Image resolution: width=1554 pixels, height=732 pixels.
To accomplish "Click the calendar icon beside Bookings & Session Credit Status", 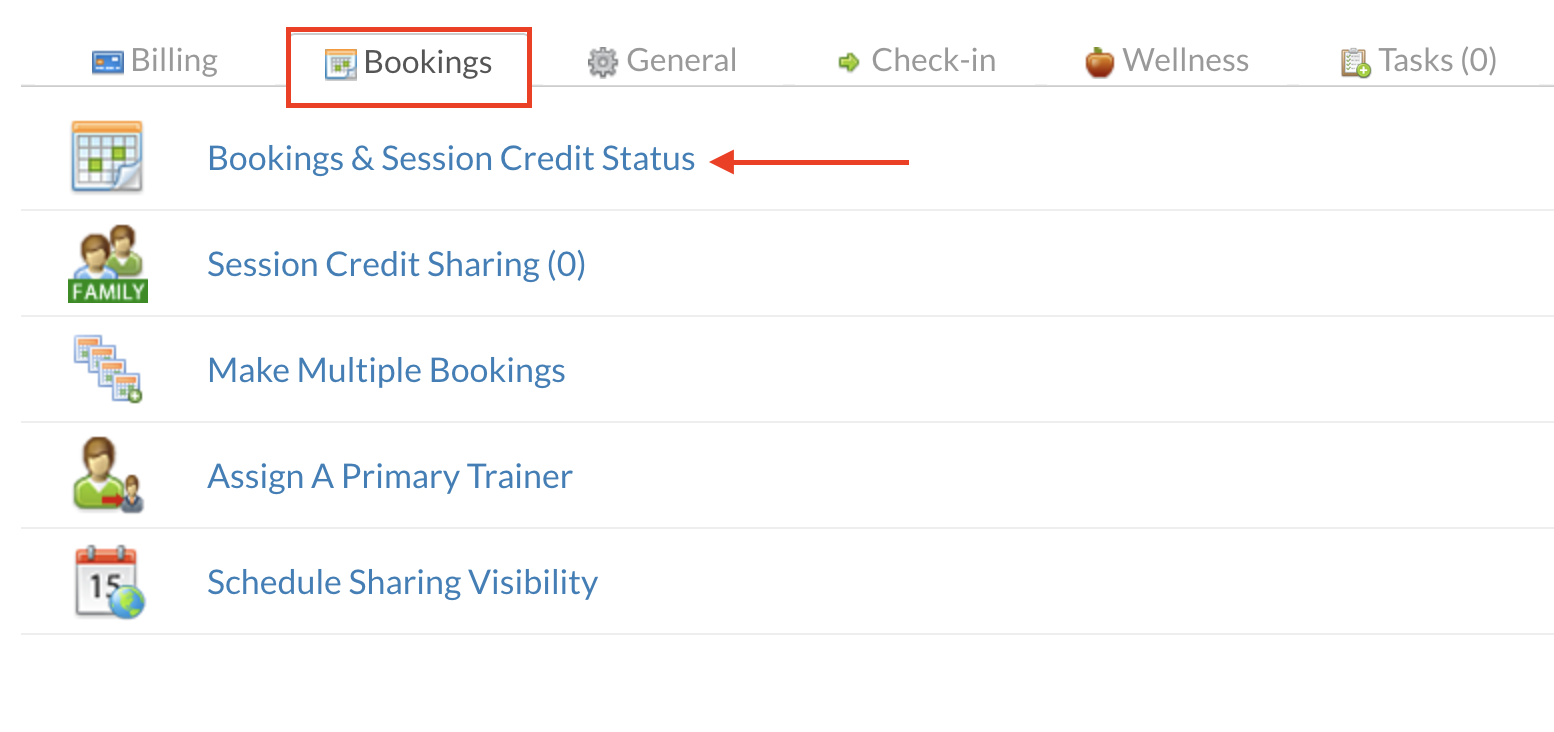I will tap(107, 157).
